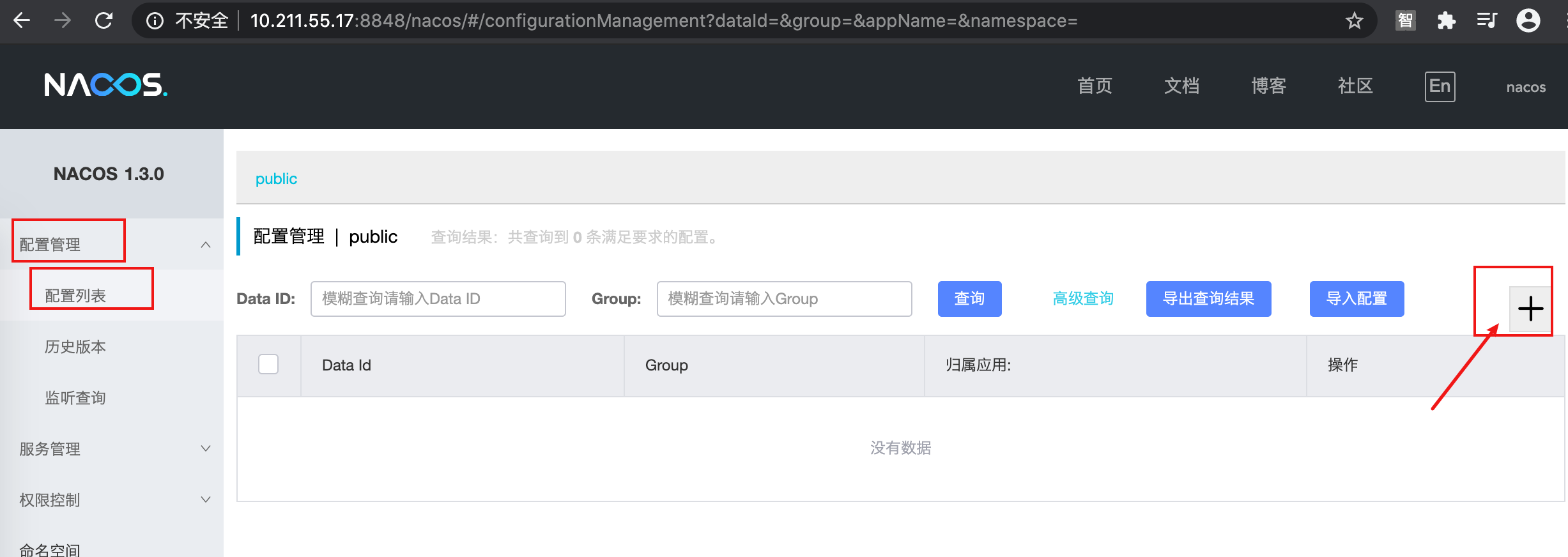Focus the Group search field
Viewport: 1568px width, 557px height.
(784, 299)
